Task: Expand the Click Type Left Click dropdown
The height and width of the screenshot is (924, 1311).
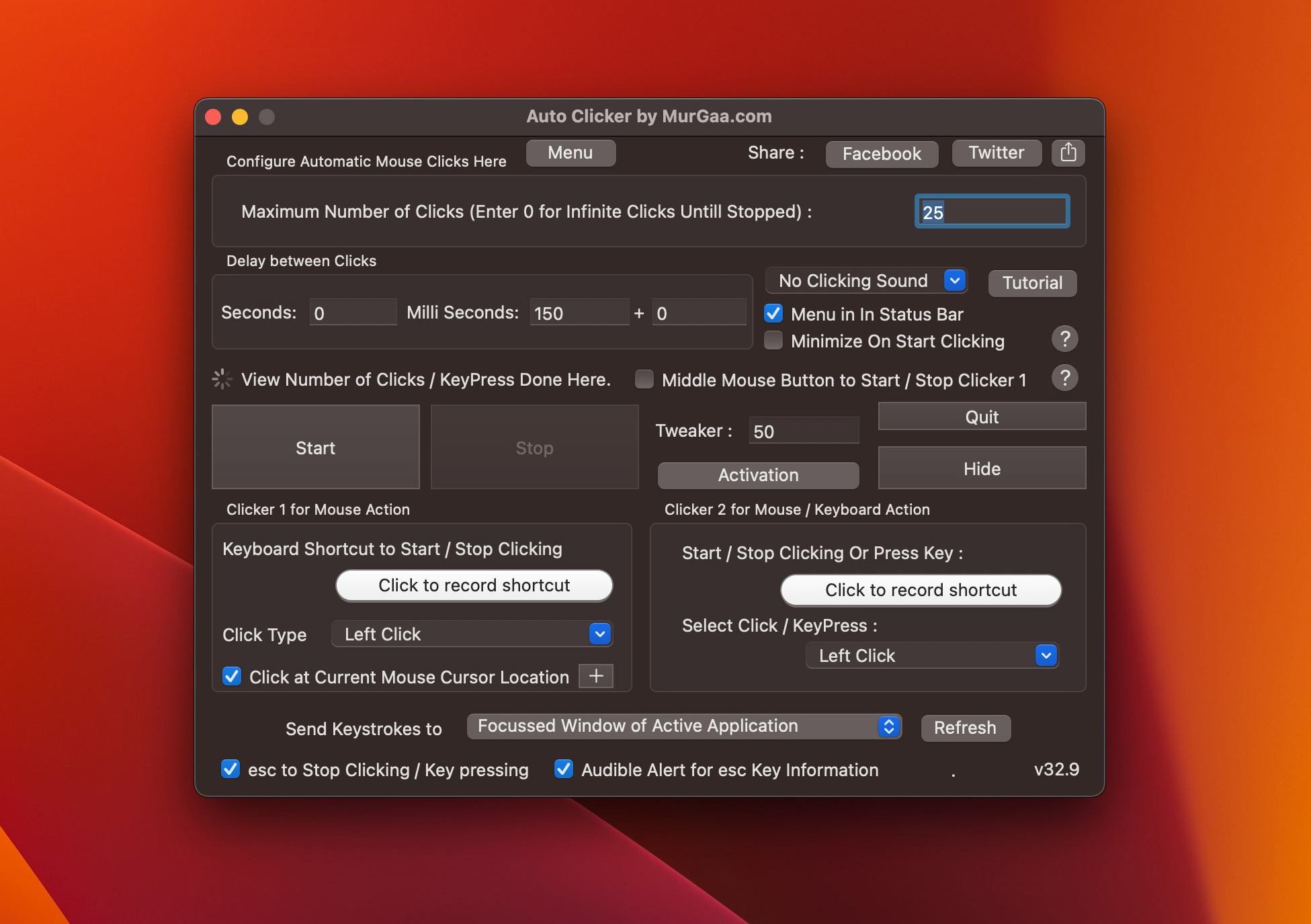Action: coord(601,634)
